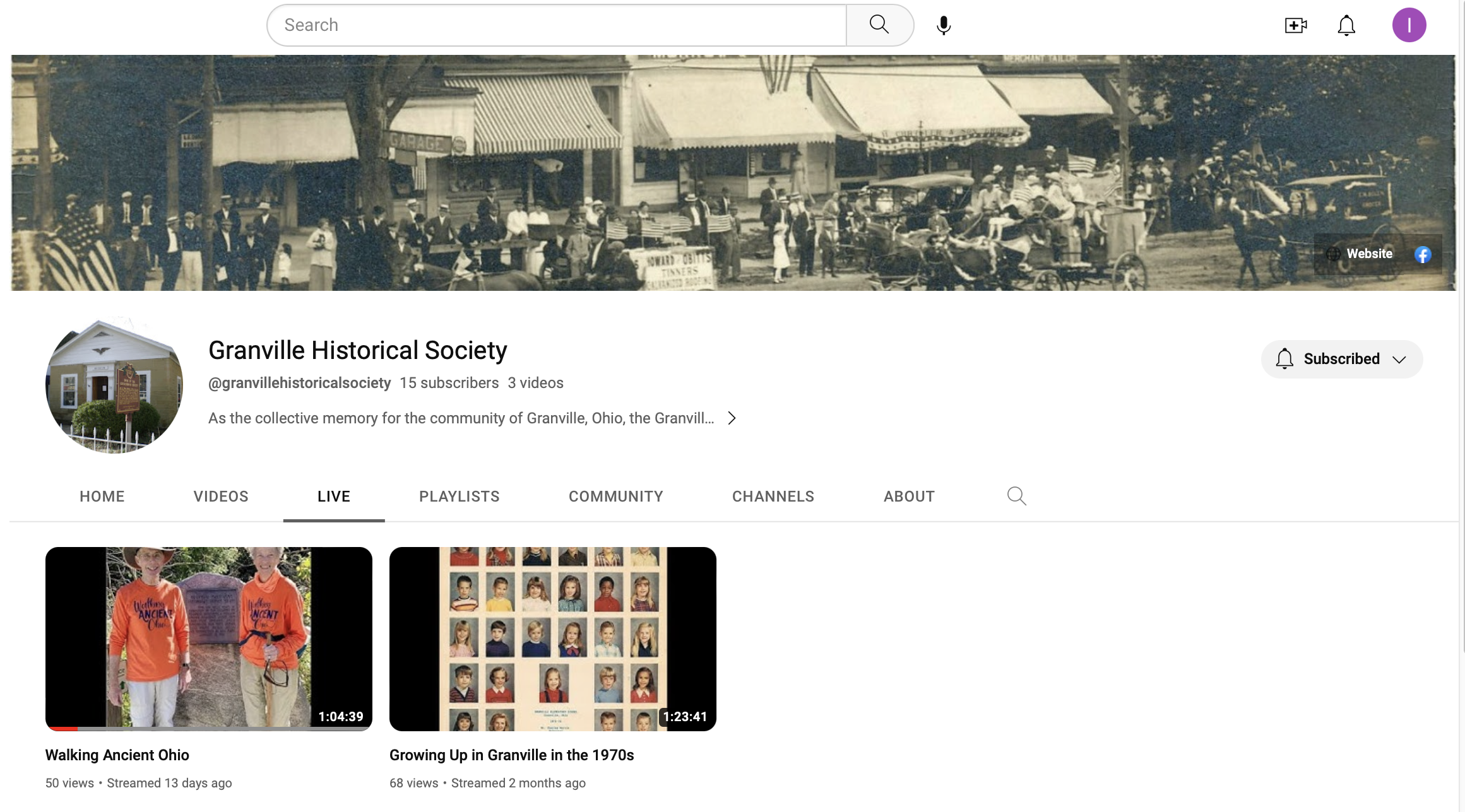The height and width of the screenshot is (812, 1465).
Task: Open the Playlists tab
Action: (459, 497)
